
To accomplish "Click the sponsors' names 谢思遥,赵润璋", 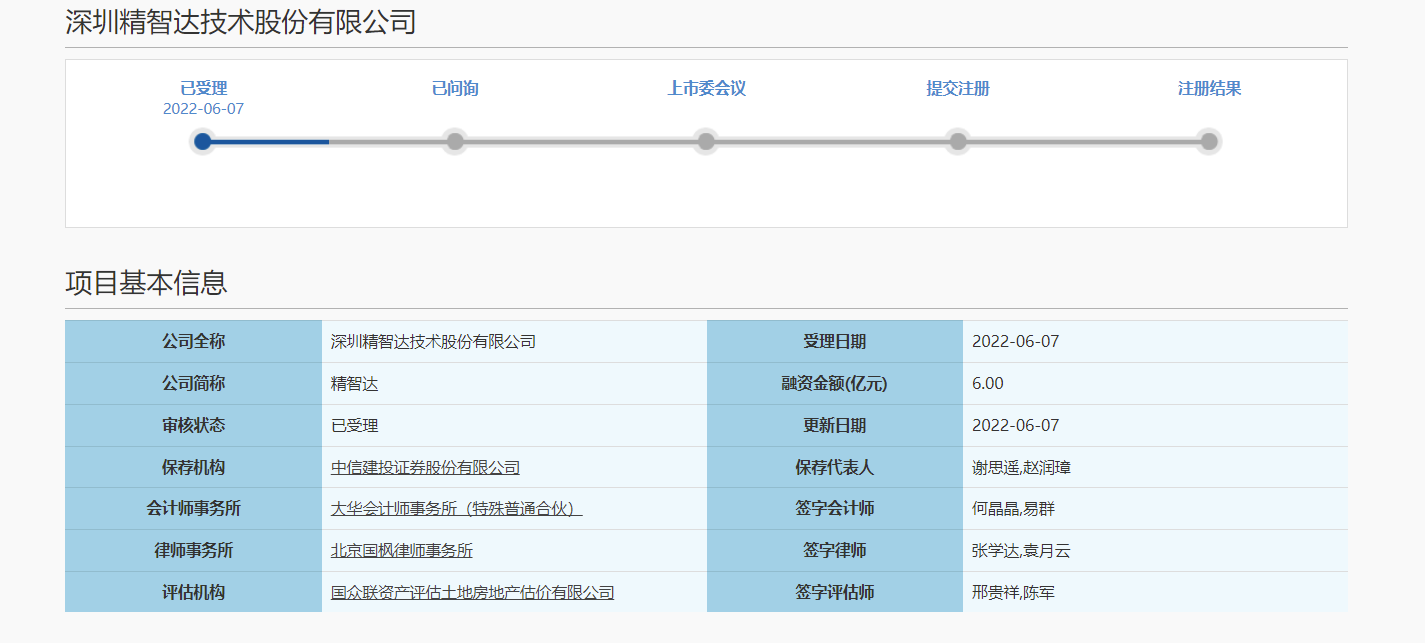I will [1021, 467].
